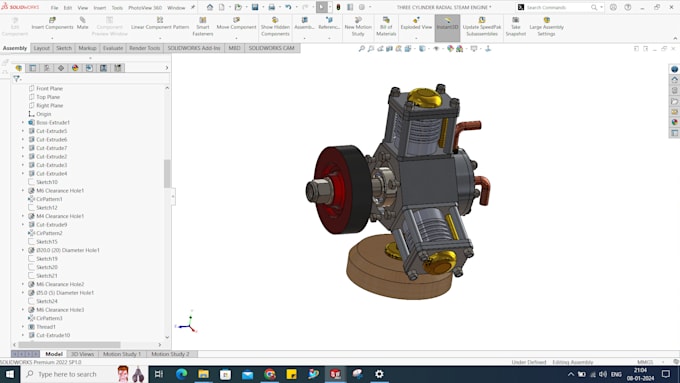This screenshot has height=383, width=680.
Task: Click Take Snapshot
Action: 516,26
